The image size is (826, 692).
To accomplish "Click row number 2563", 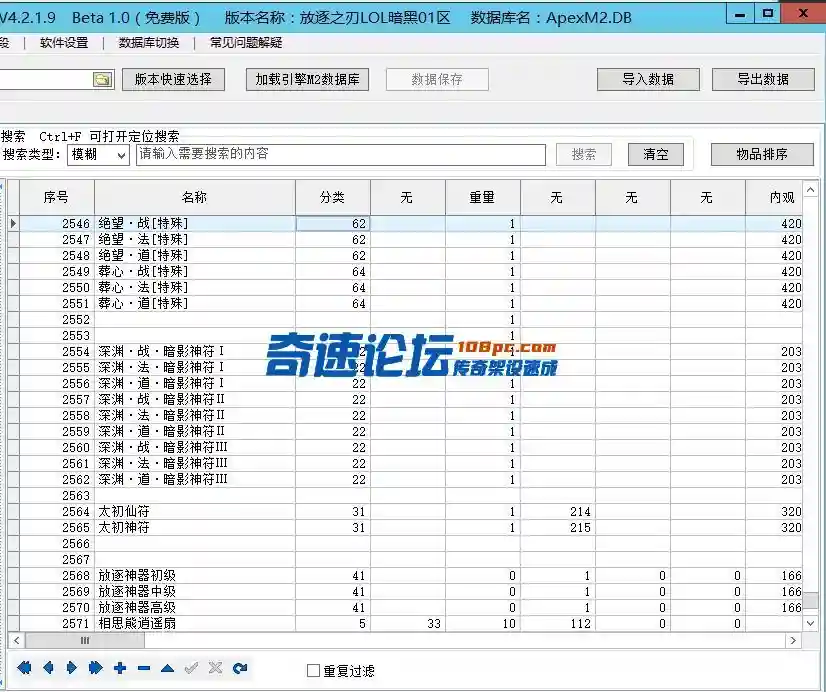I will point(57,496).
